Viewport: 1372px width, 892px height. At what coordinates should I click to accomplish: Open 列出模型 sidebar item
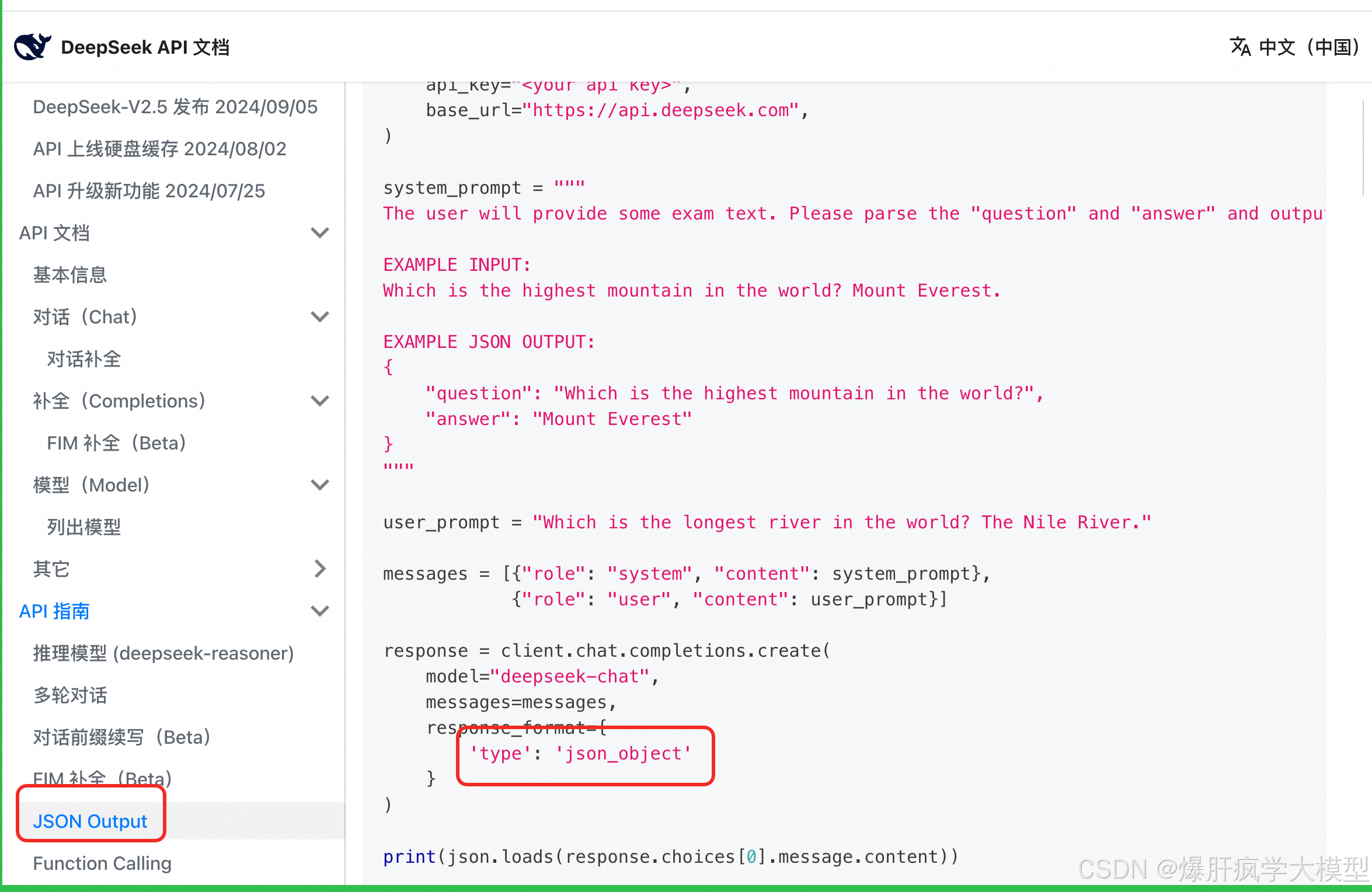(x=84, y=527)
